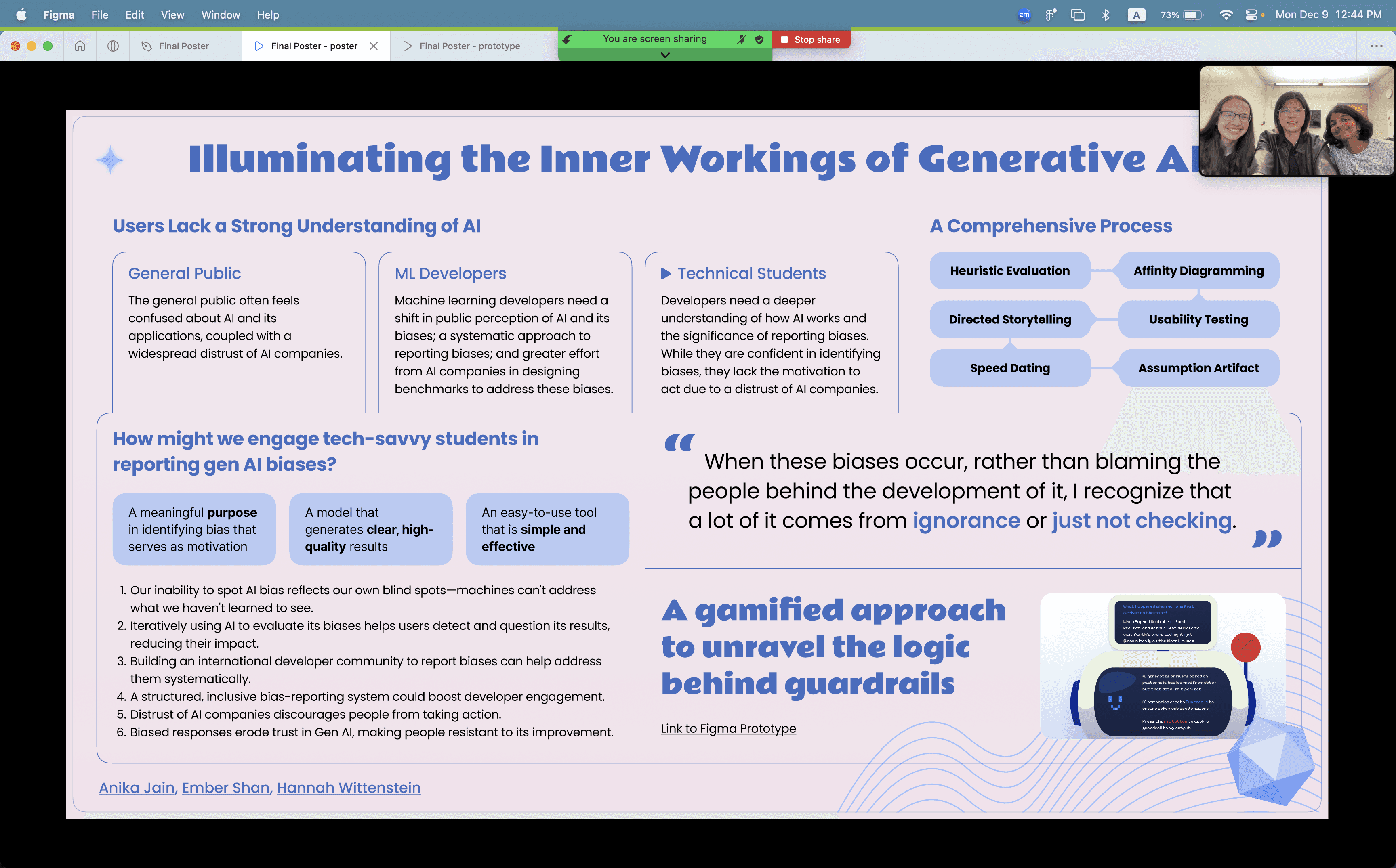The image size is (1396, 868).
Task: Click the robot prototype preview image
Action: coord(1162,666)
